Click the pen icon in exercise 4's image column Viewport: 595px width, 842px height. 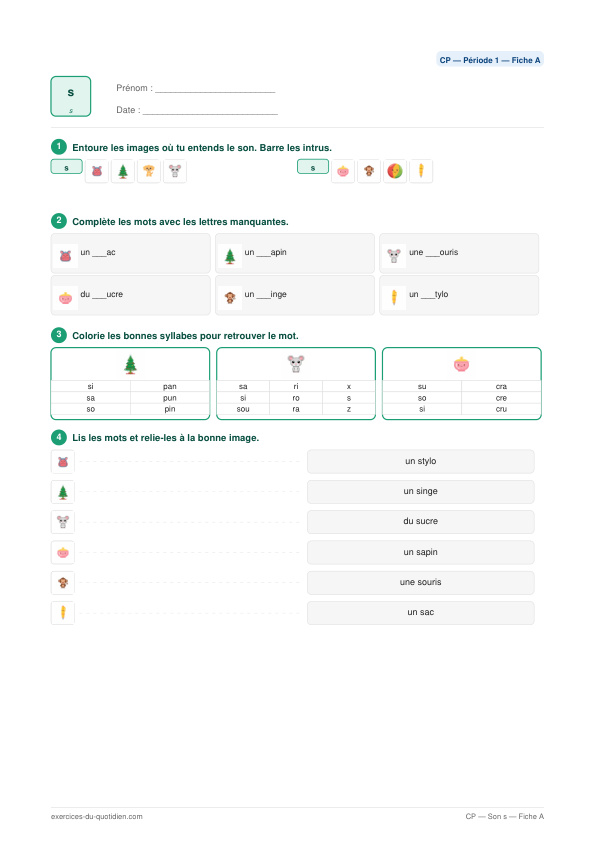[x=63, y=612]
